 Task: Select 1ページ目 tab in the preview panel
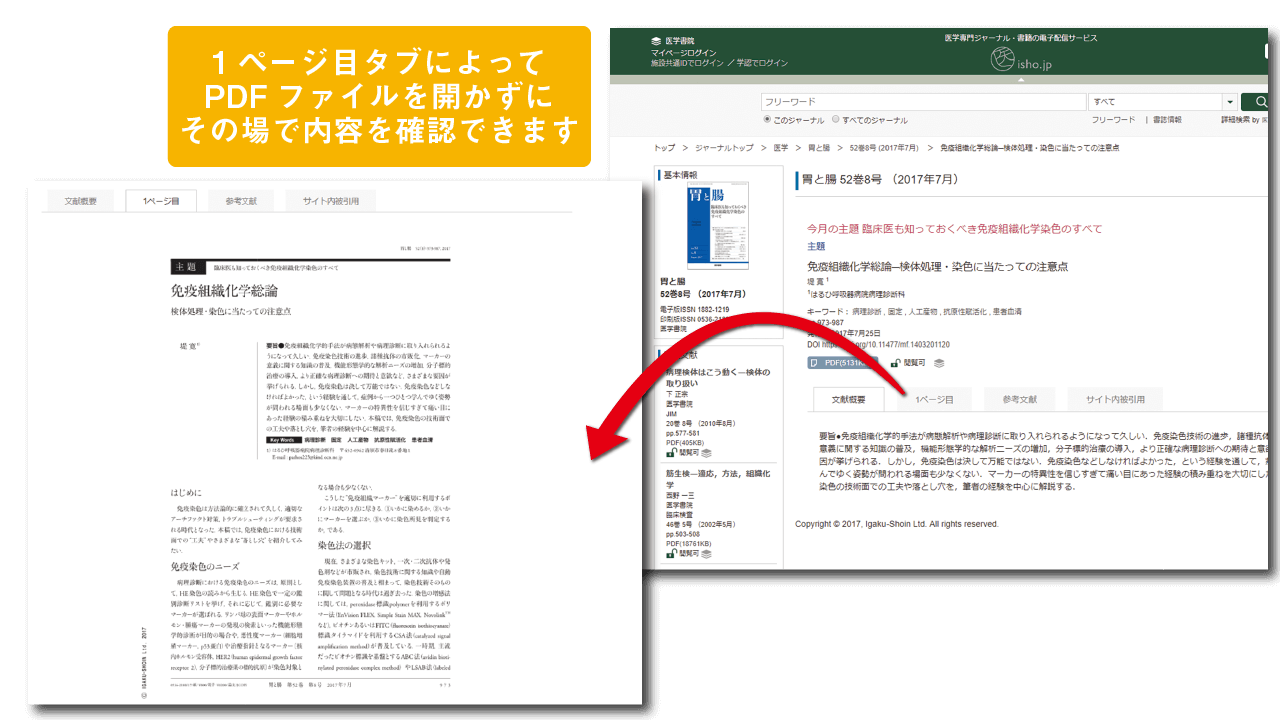point(160,201)
